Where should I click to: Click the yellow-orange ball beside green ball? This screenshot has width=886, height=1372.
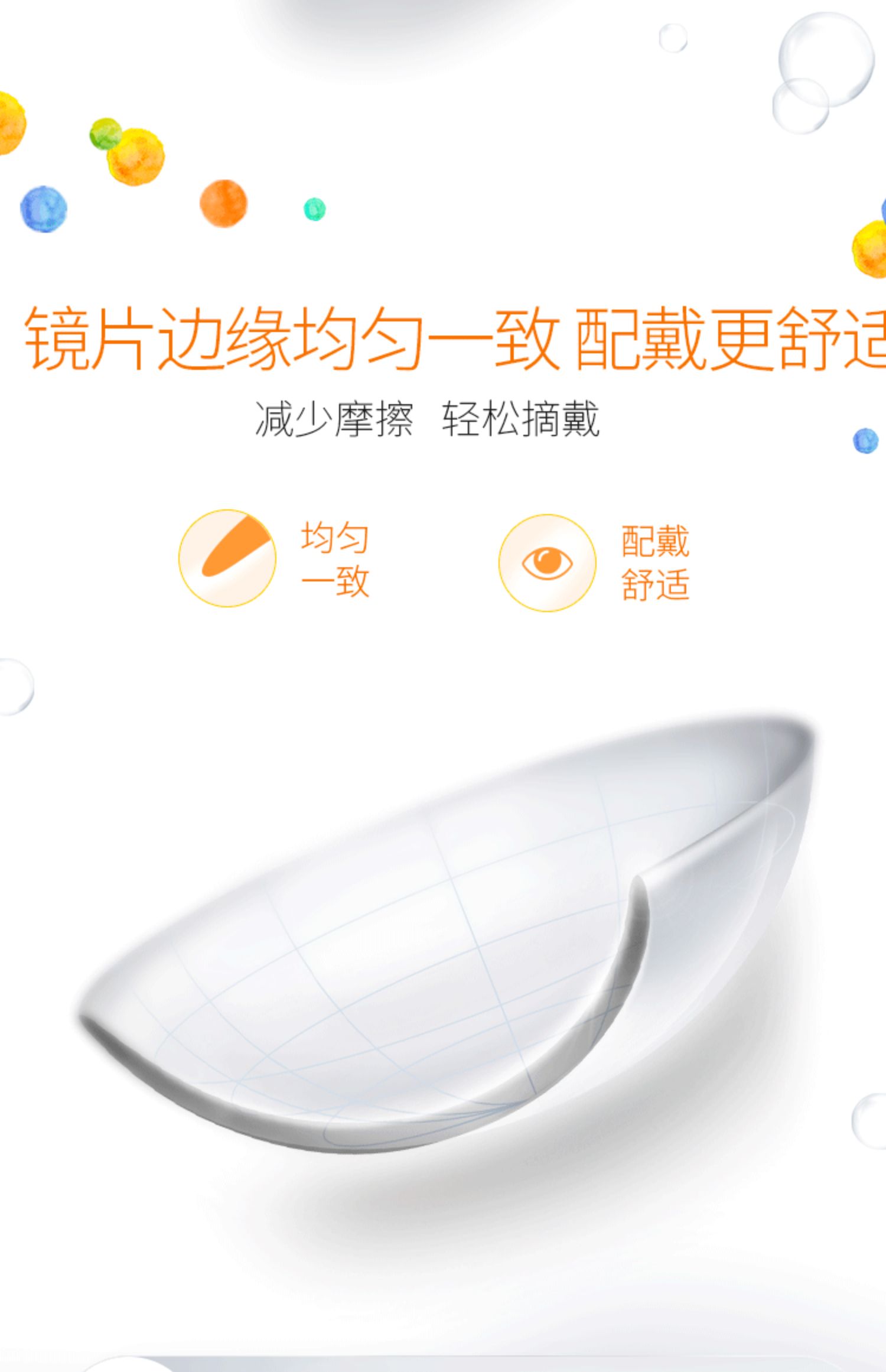click(x=136, y=157)
